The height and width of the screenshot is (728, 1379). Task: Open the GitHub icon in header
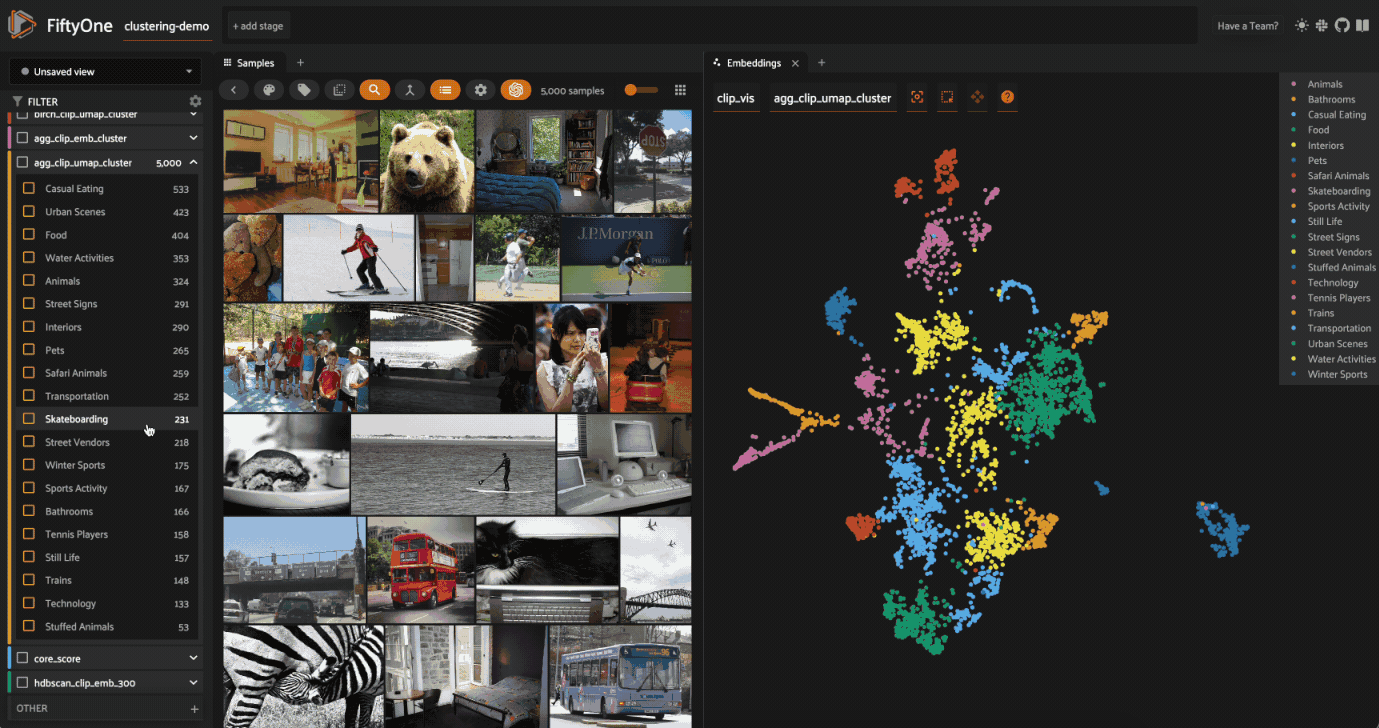click(1341, 26)
